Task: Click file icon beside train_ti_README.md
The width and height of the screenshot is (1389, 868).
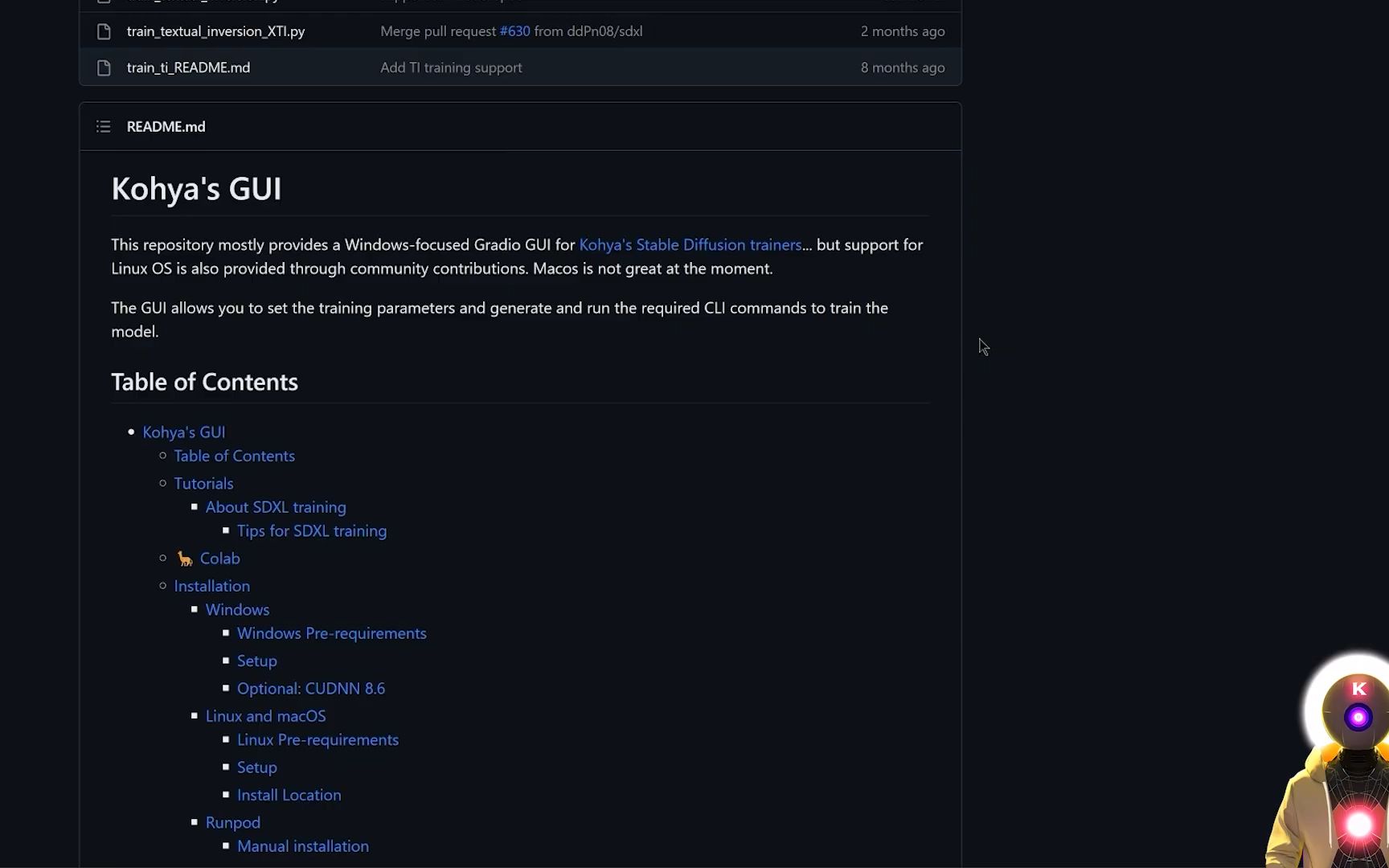Action: (103, 68)
